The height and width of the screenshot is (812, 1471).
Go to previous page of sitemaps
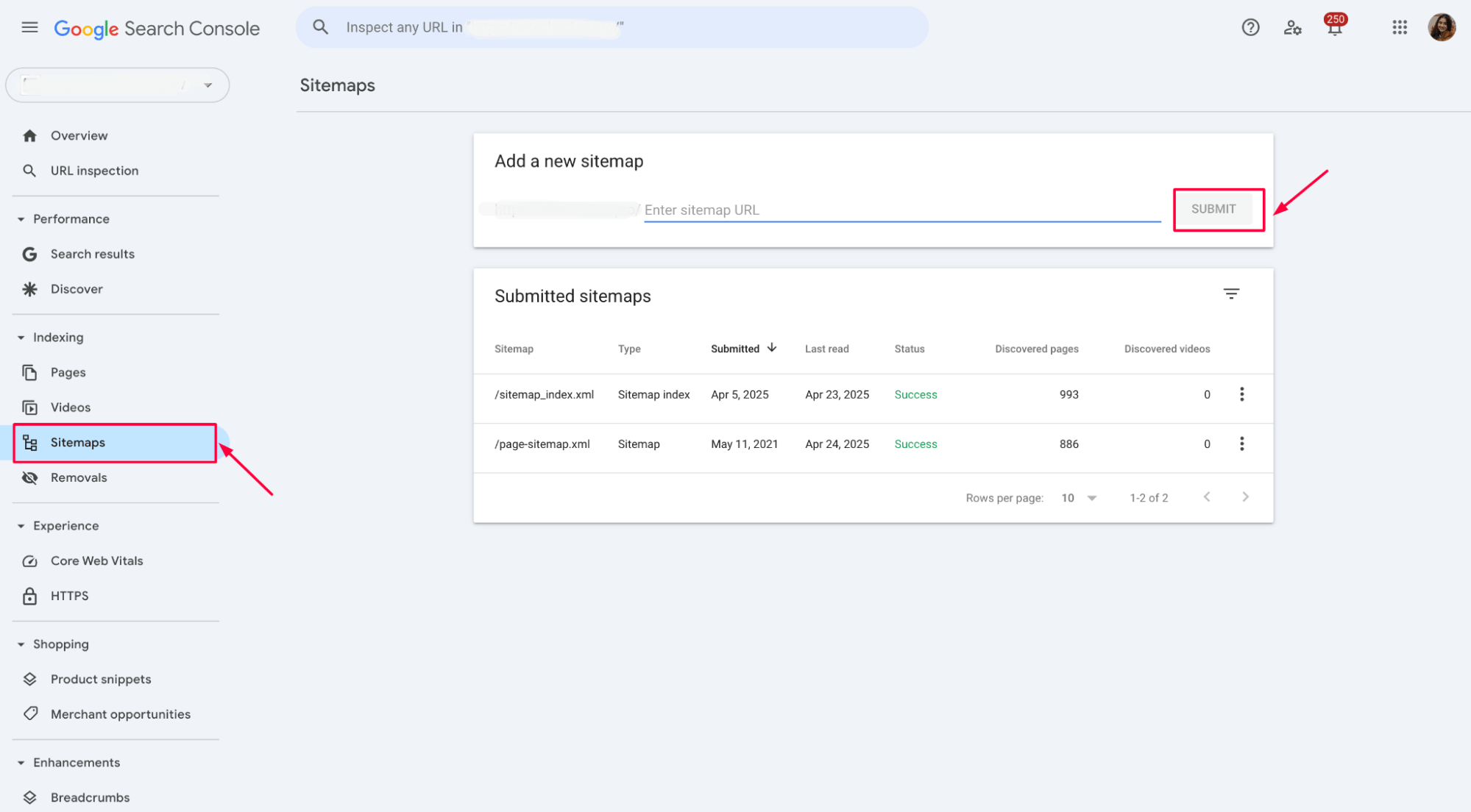pyautogui.click(x=1207, y=497)
